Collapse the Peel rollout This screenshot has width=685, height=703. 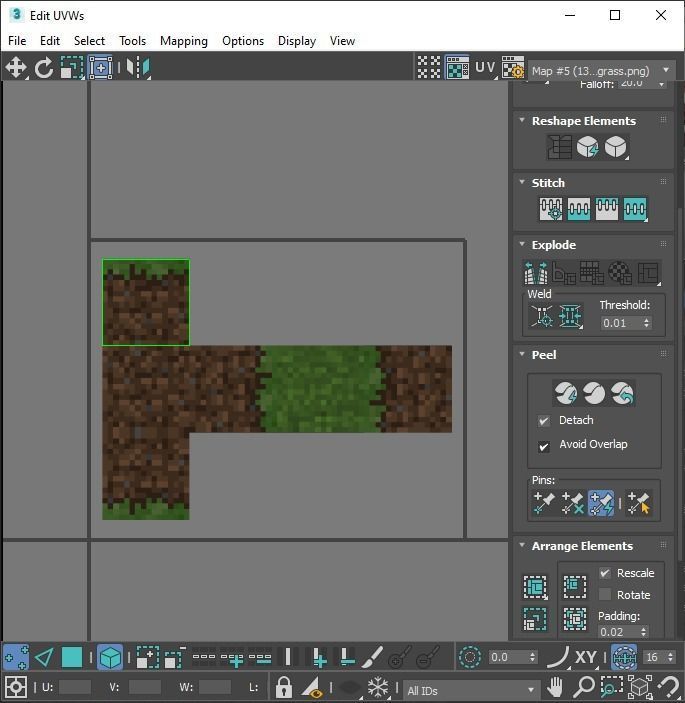[x=522, y=354]
